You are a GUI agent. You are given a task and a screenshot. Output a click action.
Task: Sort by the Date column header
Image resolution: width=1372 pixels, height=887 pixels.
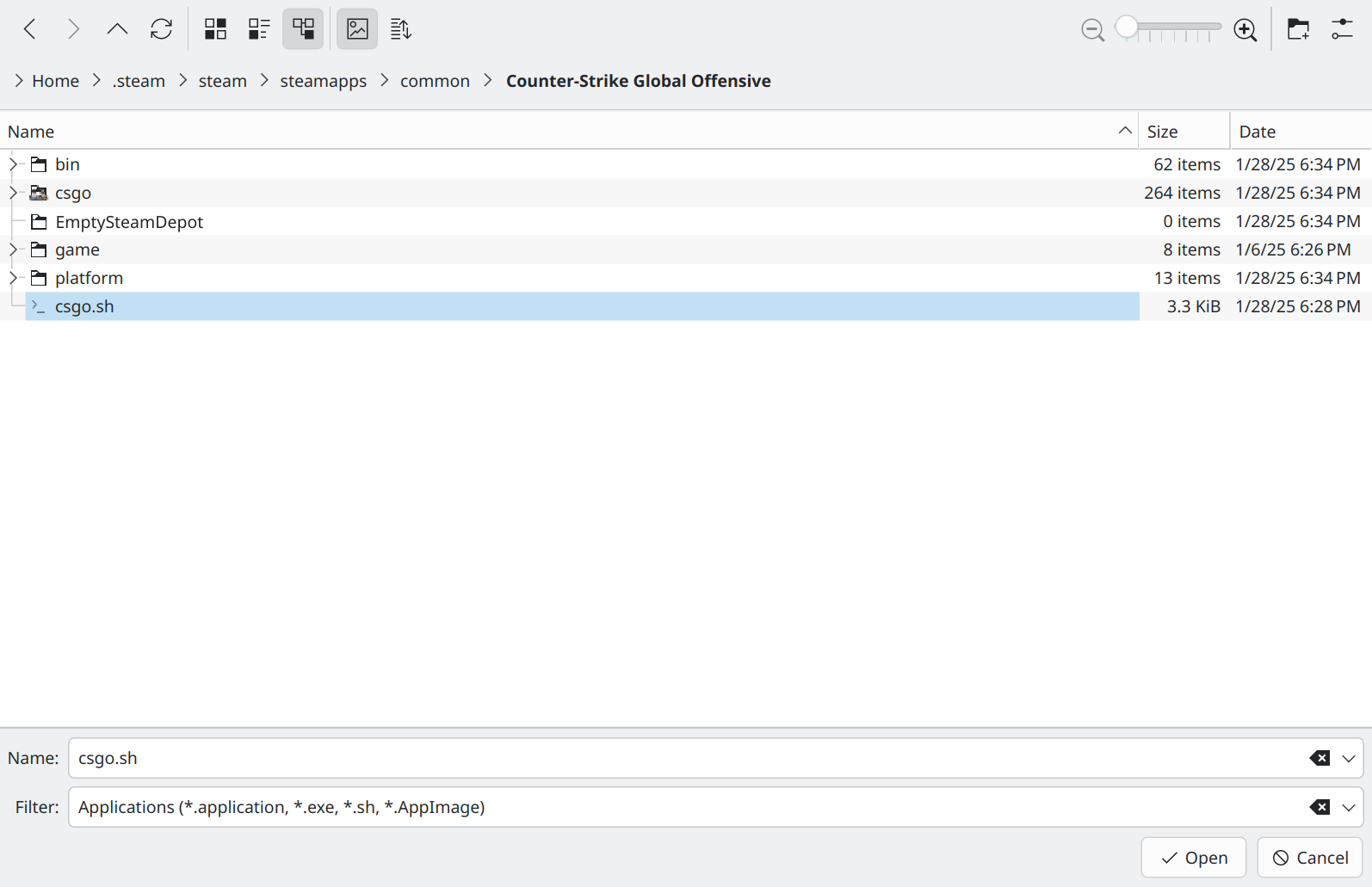tap(1301, 132)
